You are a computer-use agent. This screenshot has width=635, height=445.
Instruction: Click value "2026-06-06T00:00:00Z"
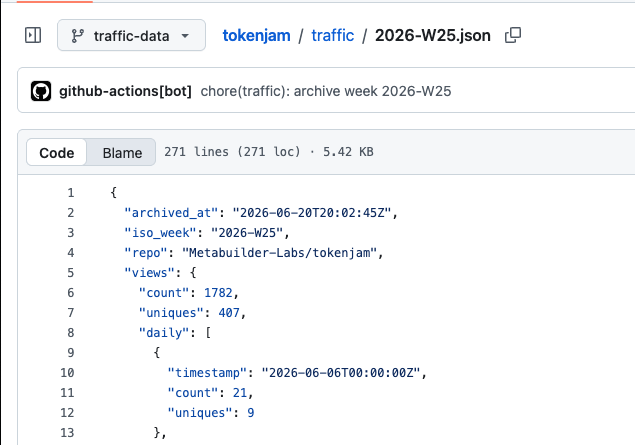coord(341,373)
